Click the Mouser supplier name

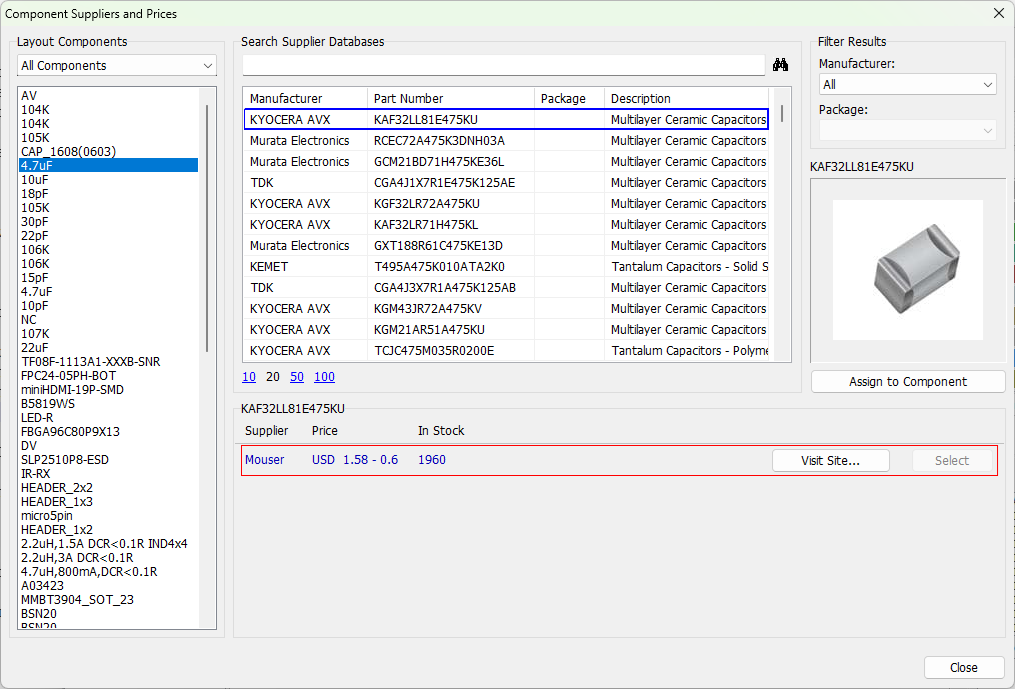pyautogui.click(x=265, y=460)
